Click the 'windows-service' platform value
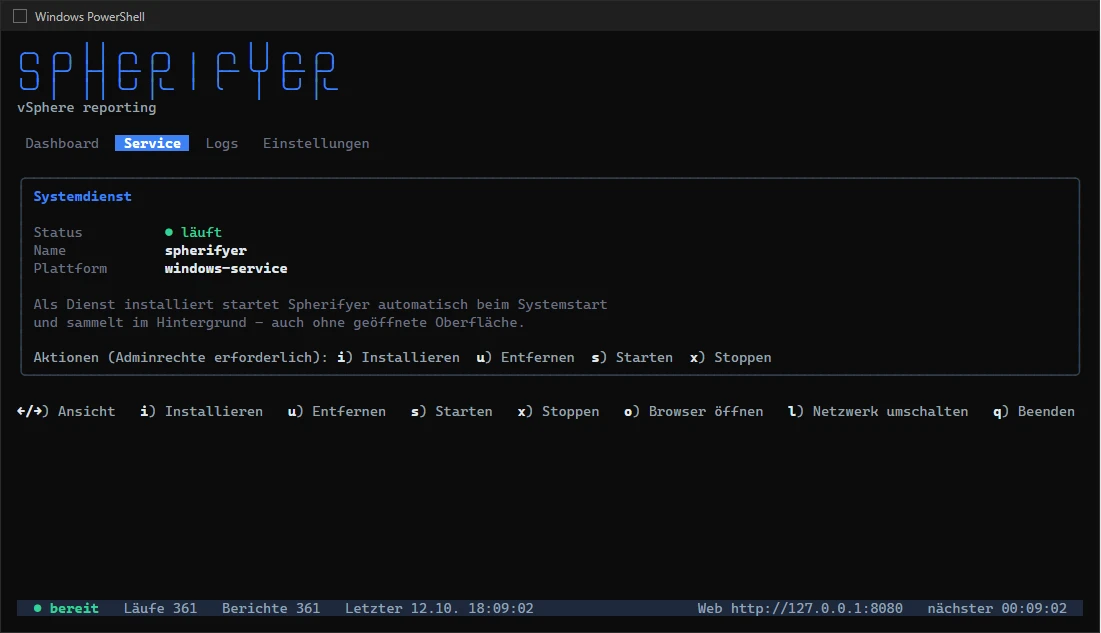 click(225, 268)
